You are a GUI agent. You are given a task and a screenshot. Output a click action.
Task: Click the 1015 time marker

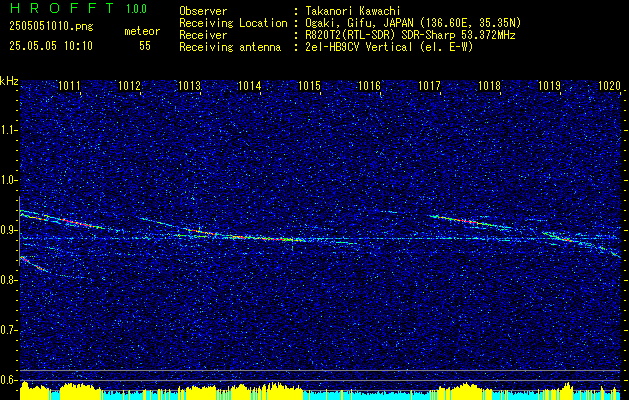pos(309,85)
